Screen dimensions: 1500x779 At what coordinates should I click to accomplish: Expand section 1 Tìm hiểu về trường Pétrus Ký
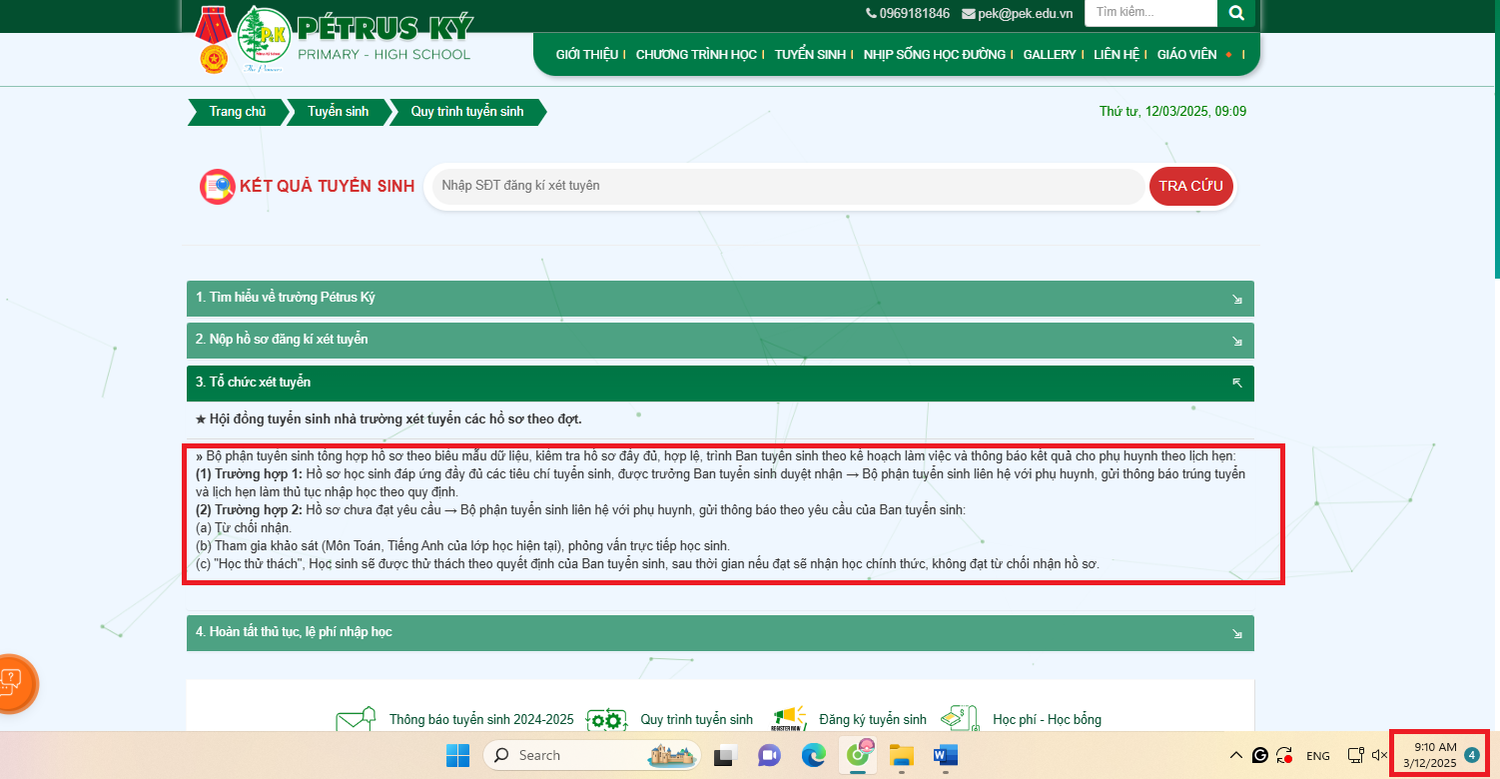[720, 298]
